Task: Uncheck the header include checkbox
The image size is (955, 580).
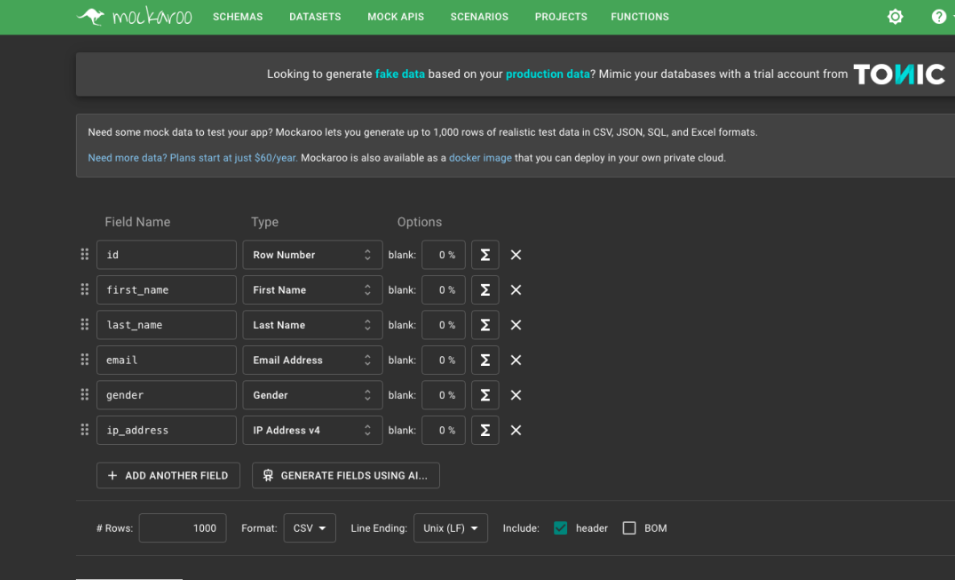Action: click(560, 528)
